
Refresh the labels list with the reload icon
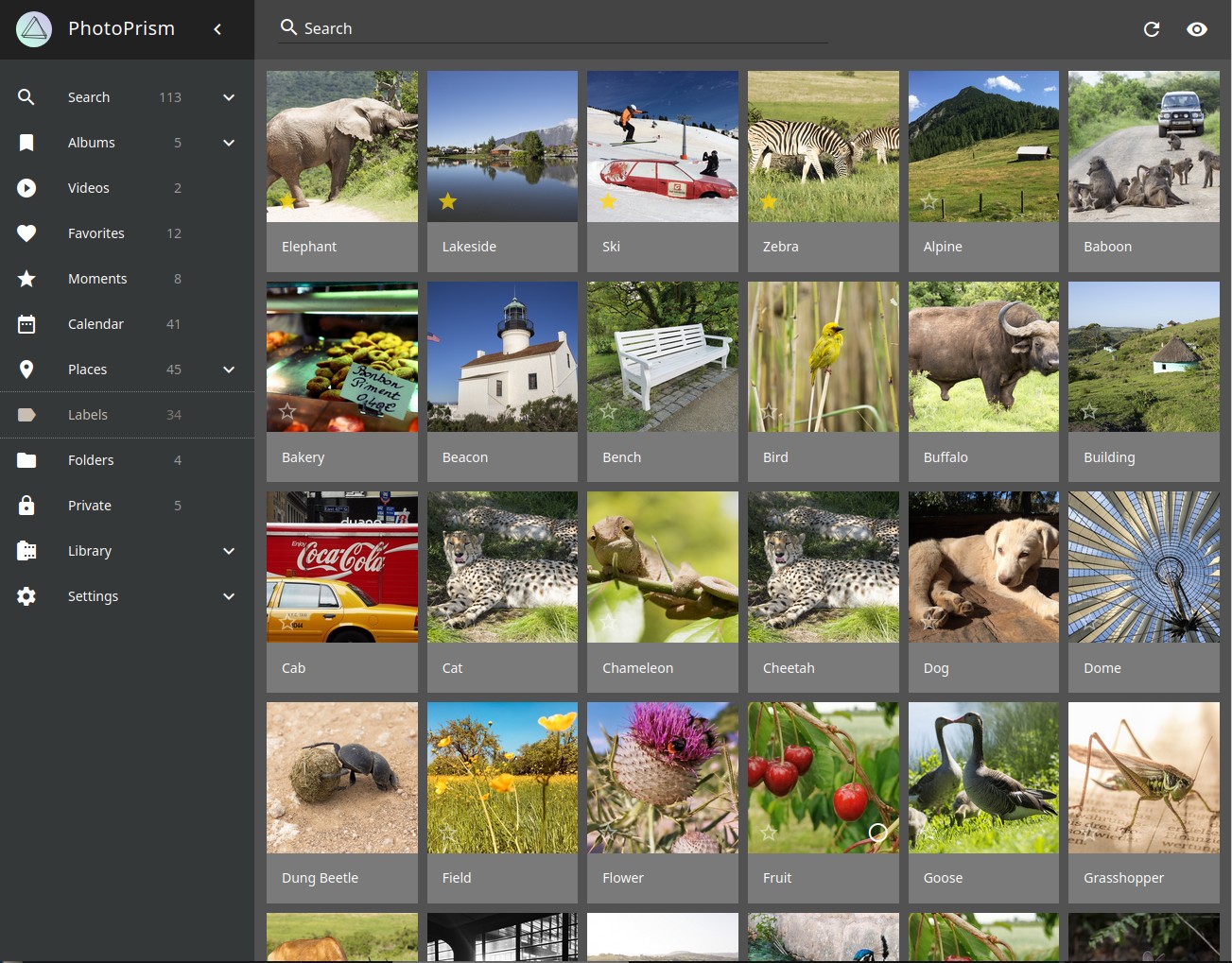[1152, 29]
